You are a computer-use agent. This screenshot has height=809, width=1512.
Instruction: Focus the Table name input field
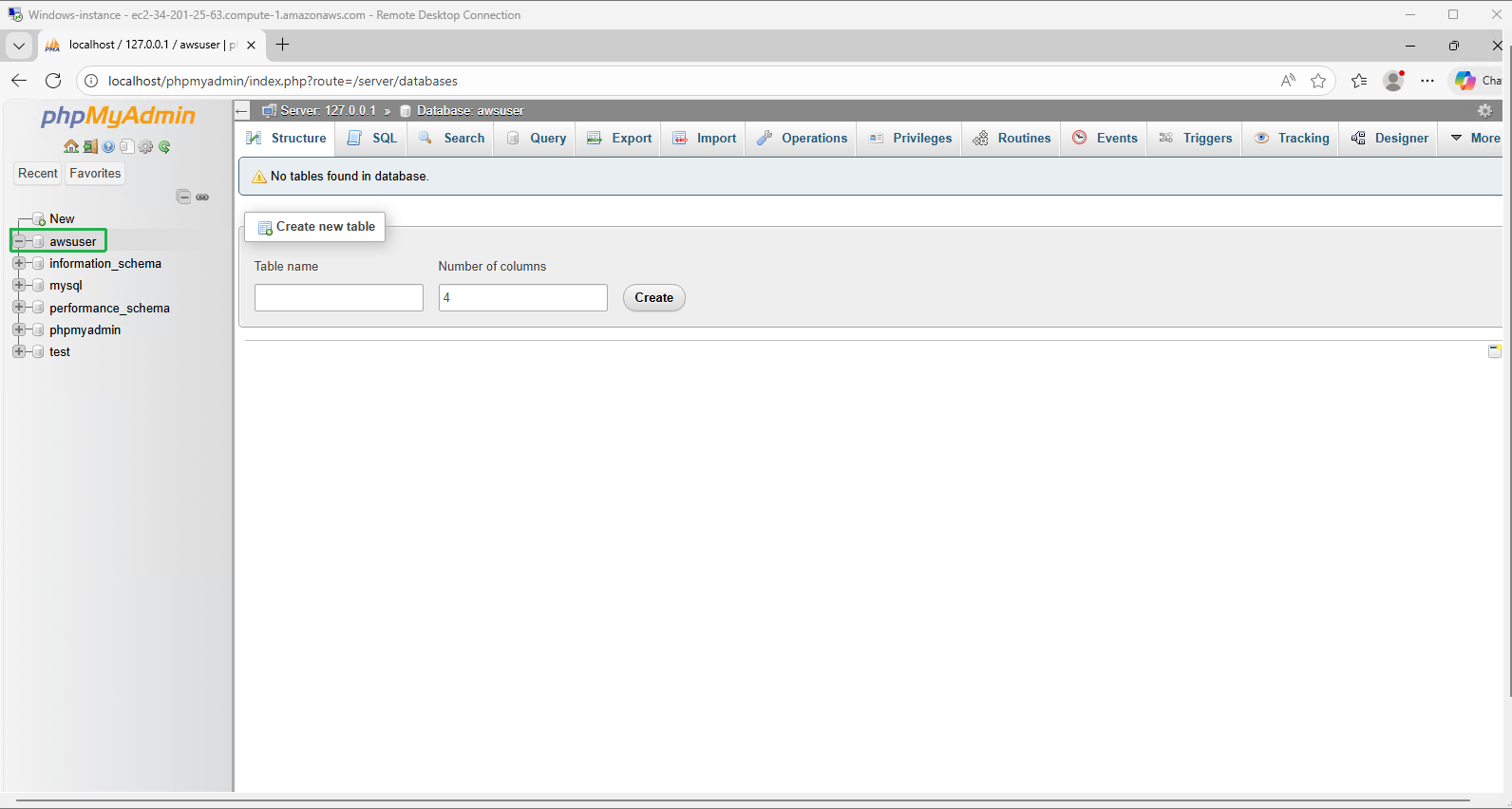[339, 297]
